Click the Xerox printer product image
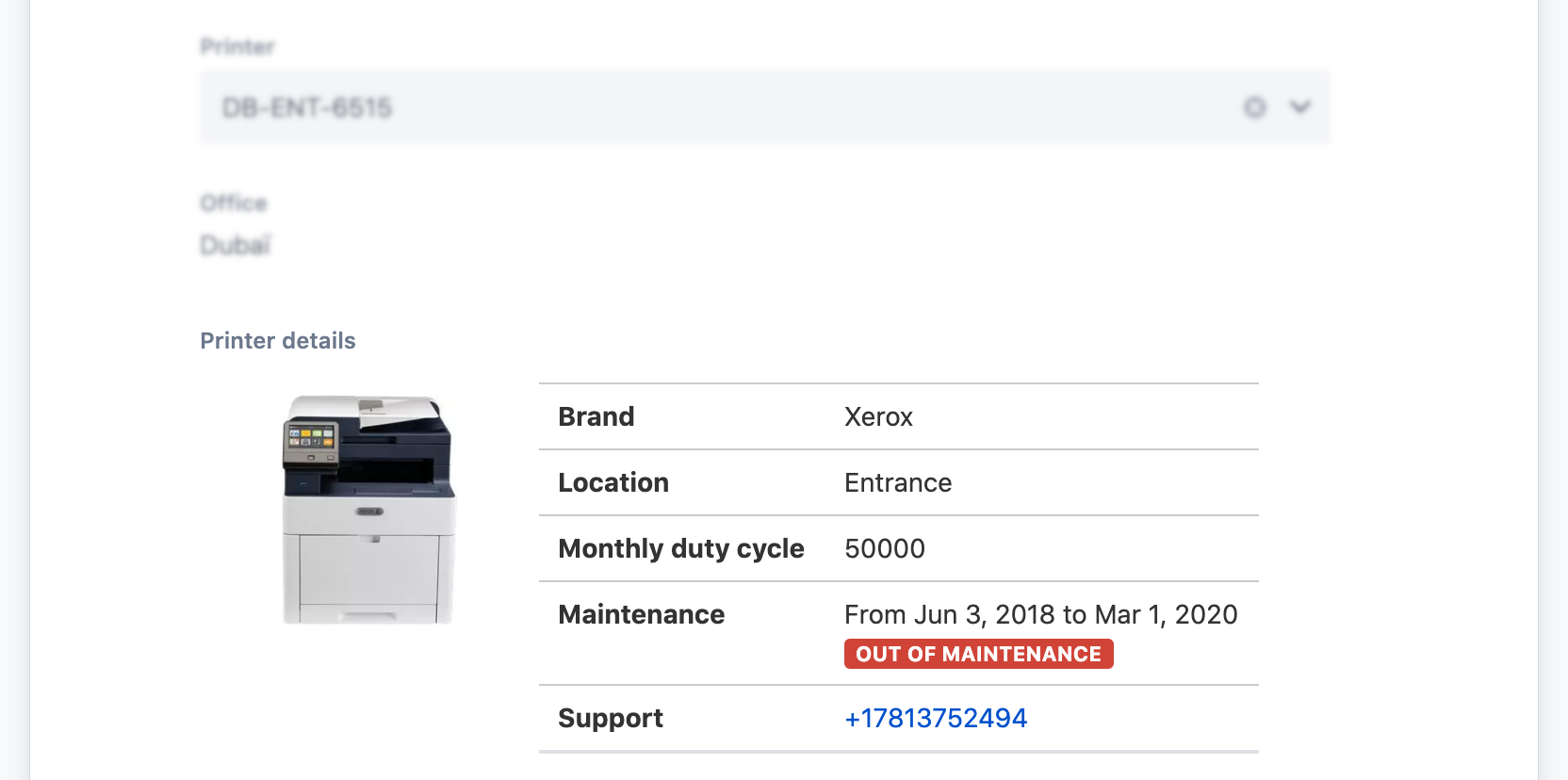Image resolution: width=1568 pixels, height=780 pixels. (x=368, y=510)
